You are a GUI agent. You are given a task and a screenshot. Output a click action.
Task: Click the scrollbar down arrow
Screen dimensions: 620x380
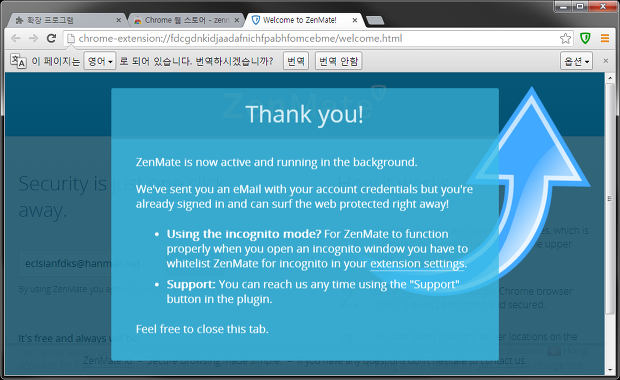click(x=609, y=370)
